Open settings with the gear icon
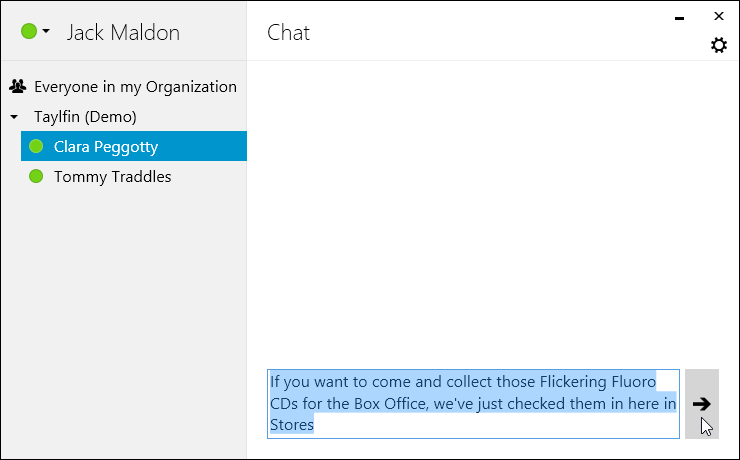 point(718,45)
